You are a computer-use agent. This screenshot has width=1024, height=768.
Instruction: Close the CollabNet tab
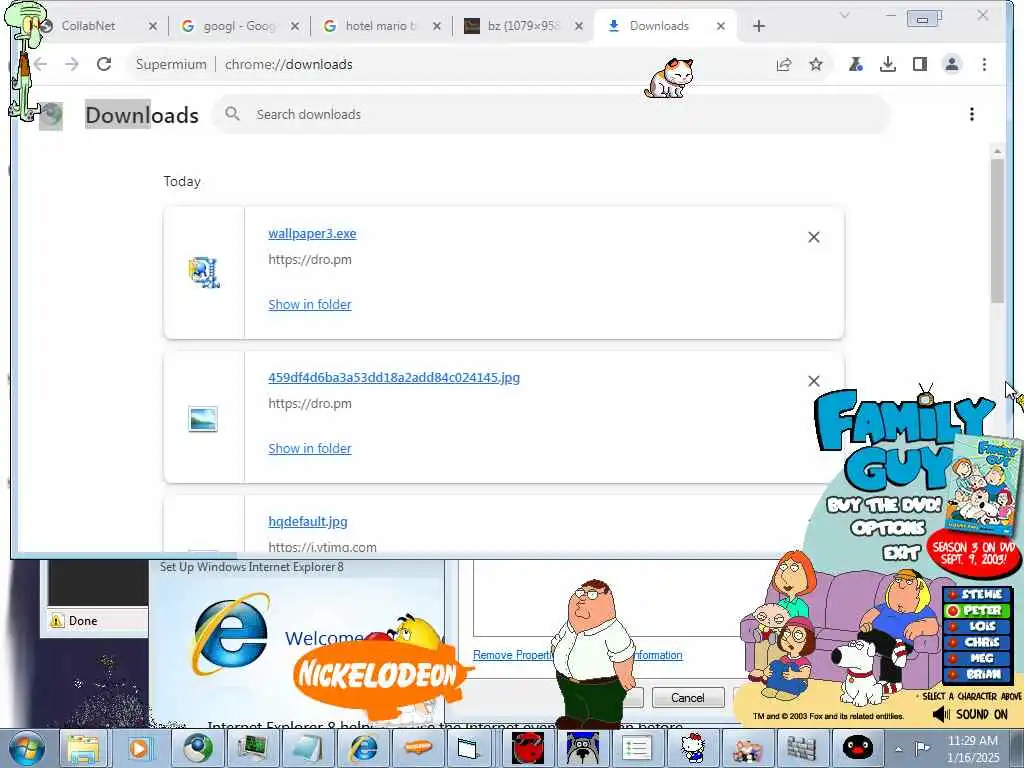click(x=153, y=26)
